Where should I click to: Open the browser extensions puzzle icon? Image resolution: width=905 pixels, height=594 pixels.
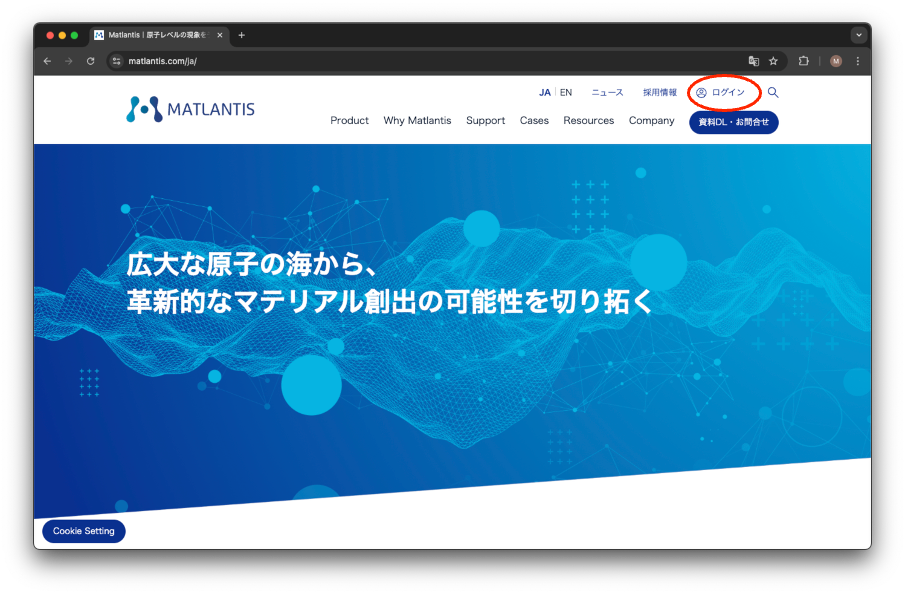803,61
